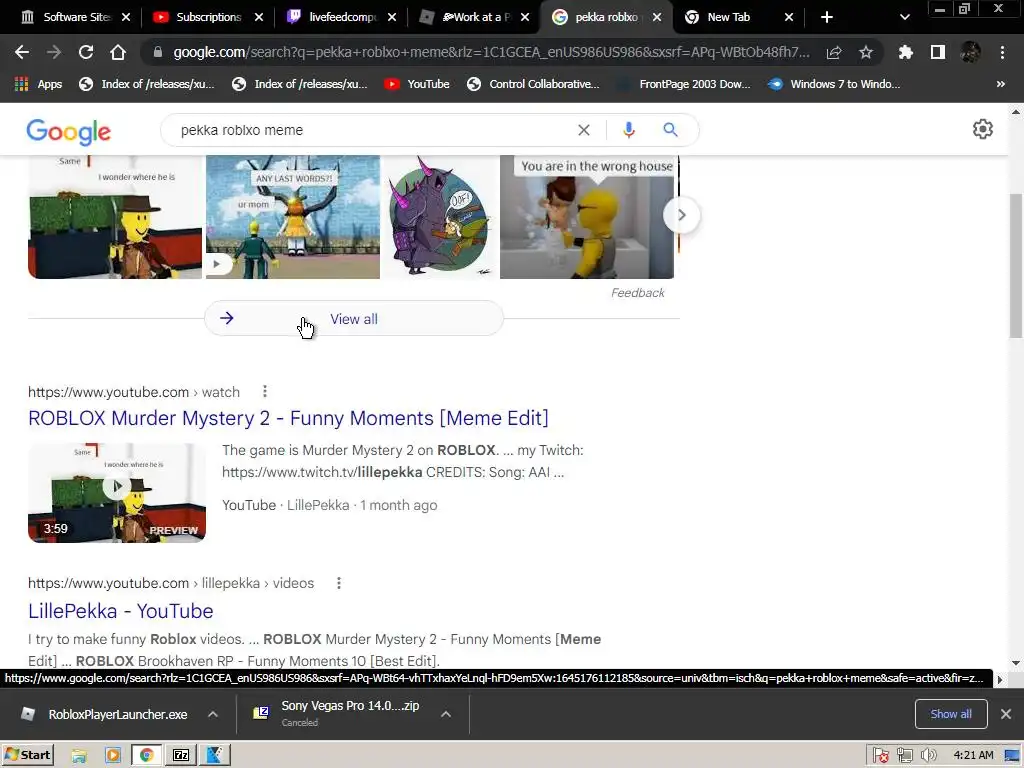The image size is (1024, 768).
Task: Show more bookmarks chevron
Action: click(x=1000, y=84)
